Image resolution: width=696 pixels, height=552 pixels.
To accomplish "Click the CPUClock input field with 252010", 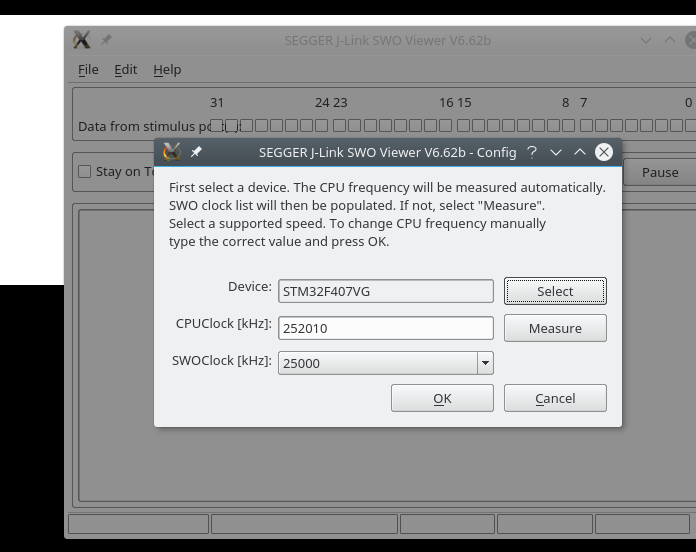I will click(386, 328).
